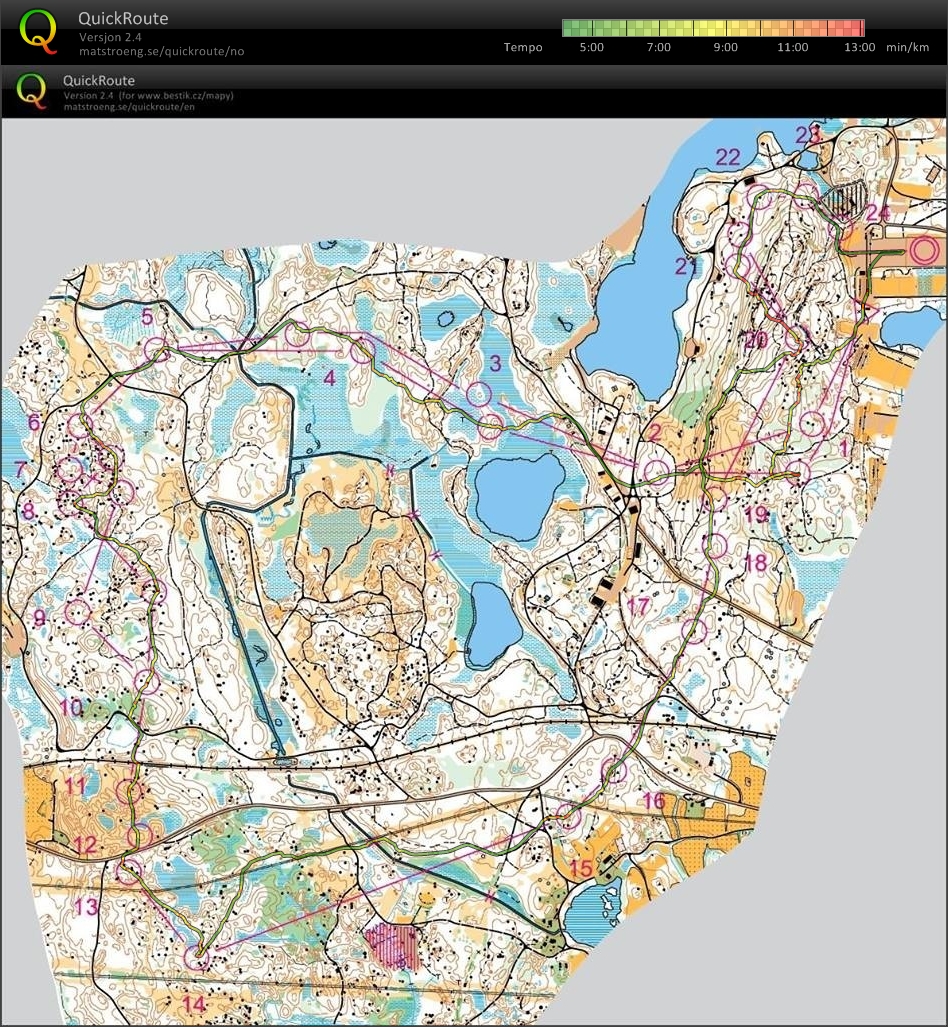This screenshot has width=948, height=1027.
Task: Click control number 4 on the map
Action: (329, 377)
